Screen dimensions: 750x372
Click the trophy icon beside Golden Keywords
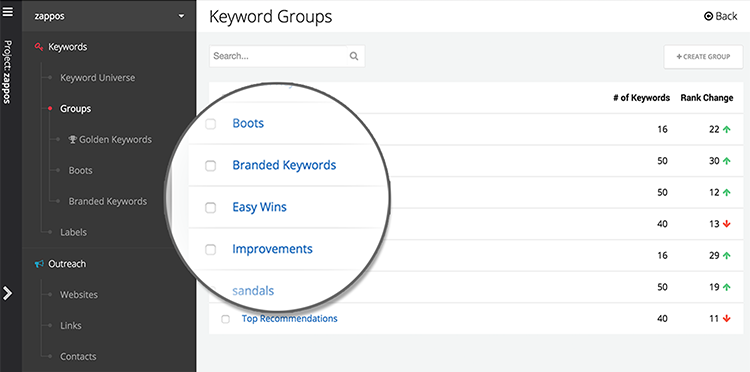[73, 140]
